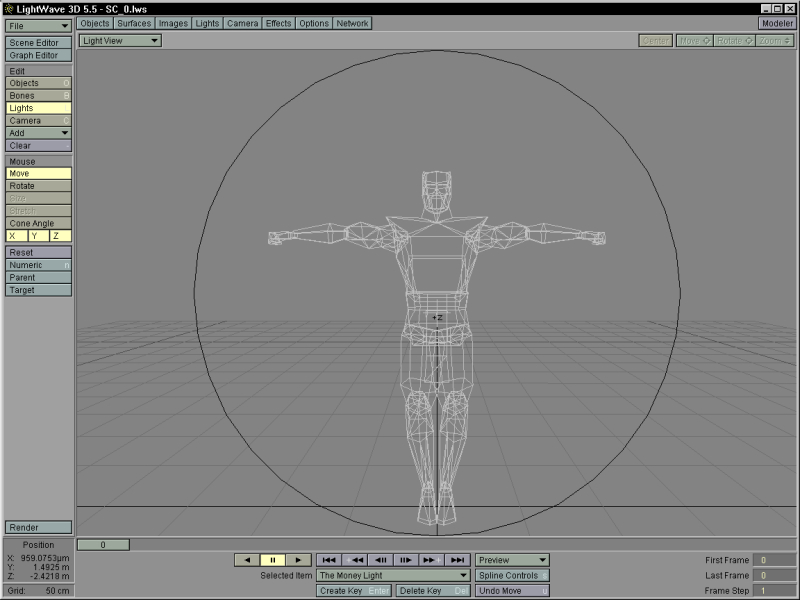Jump to the last frame
800x600 pixels.
point(458,560)
